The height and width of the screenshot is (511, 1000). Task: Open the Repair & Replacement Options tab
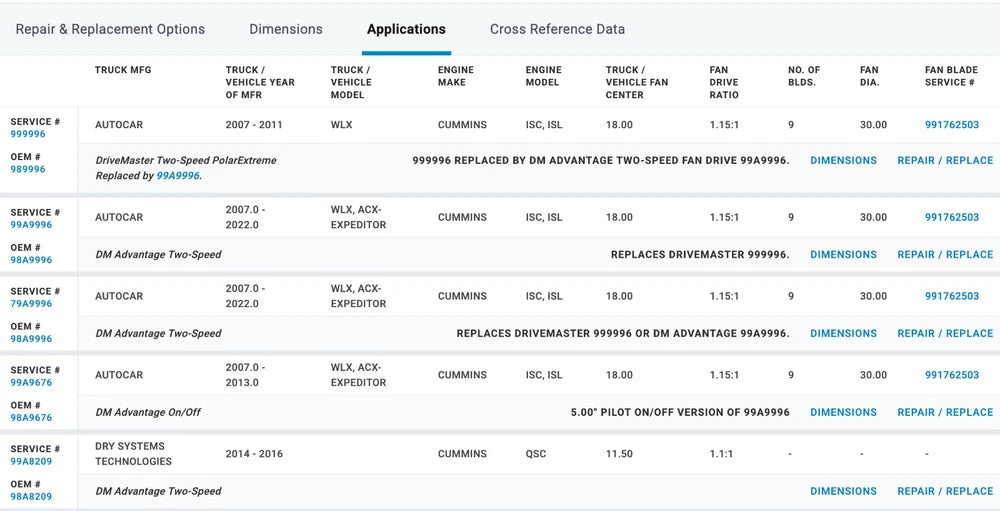[110, 29]
